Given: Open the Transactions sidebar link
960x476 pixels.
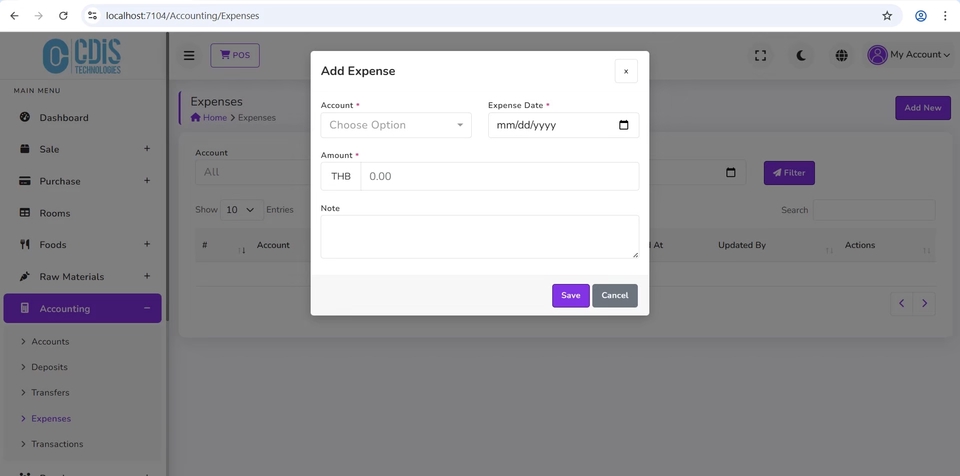Looking at the screenshot, I should pyautogui.click(x=57, y=444).
